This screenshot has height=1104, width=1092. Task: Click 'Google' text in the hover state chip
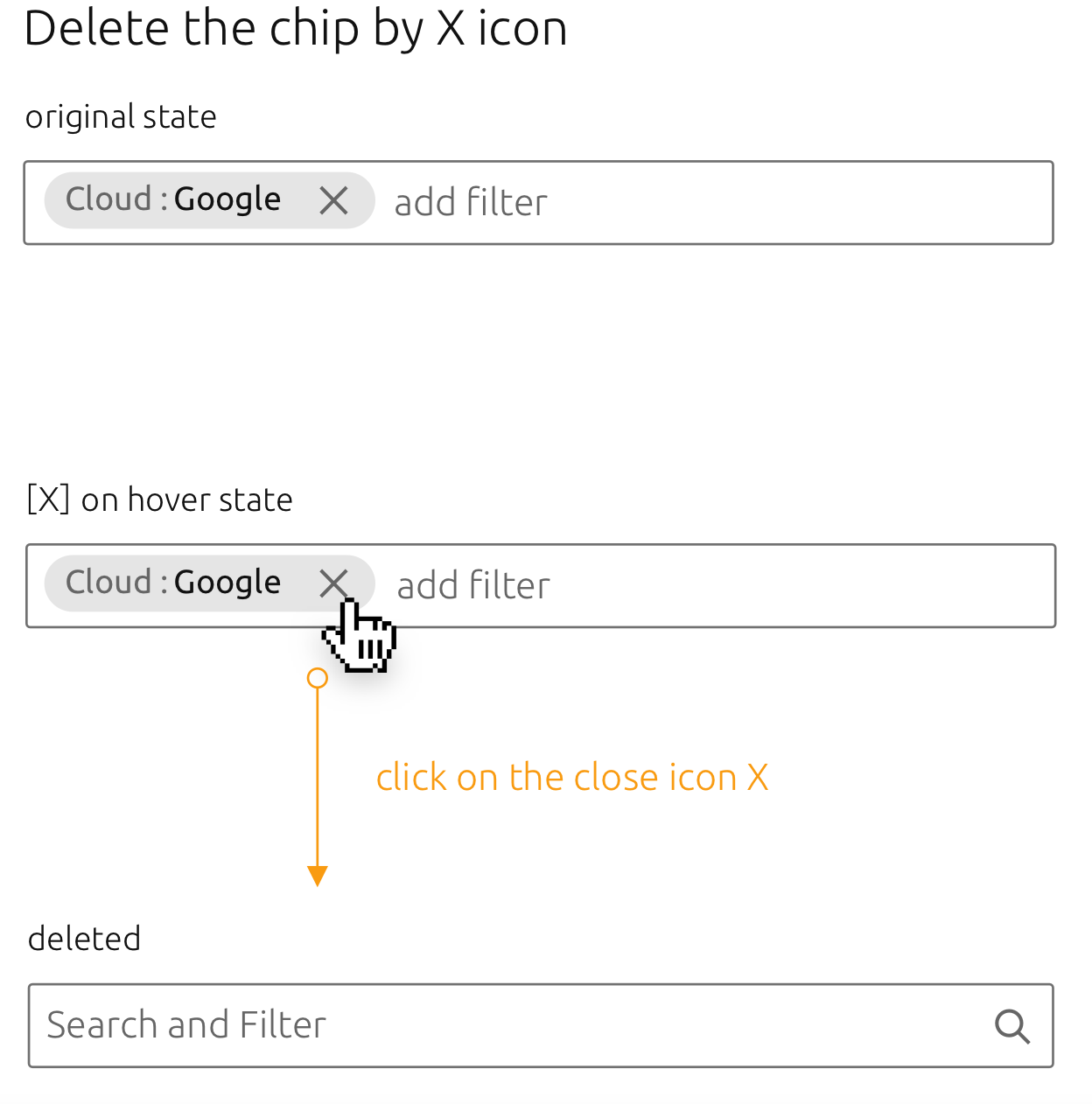[227, 583]
